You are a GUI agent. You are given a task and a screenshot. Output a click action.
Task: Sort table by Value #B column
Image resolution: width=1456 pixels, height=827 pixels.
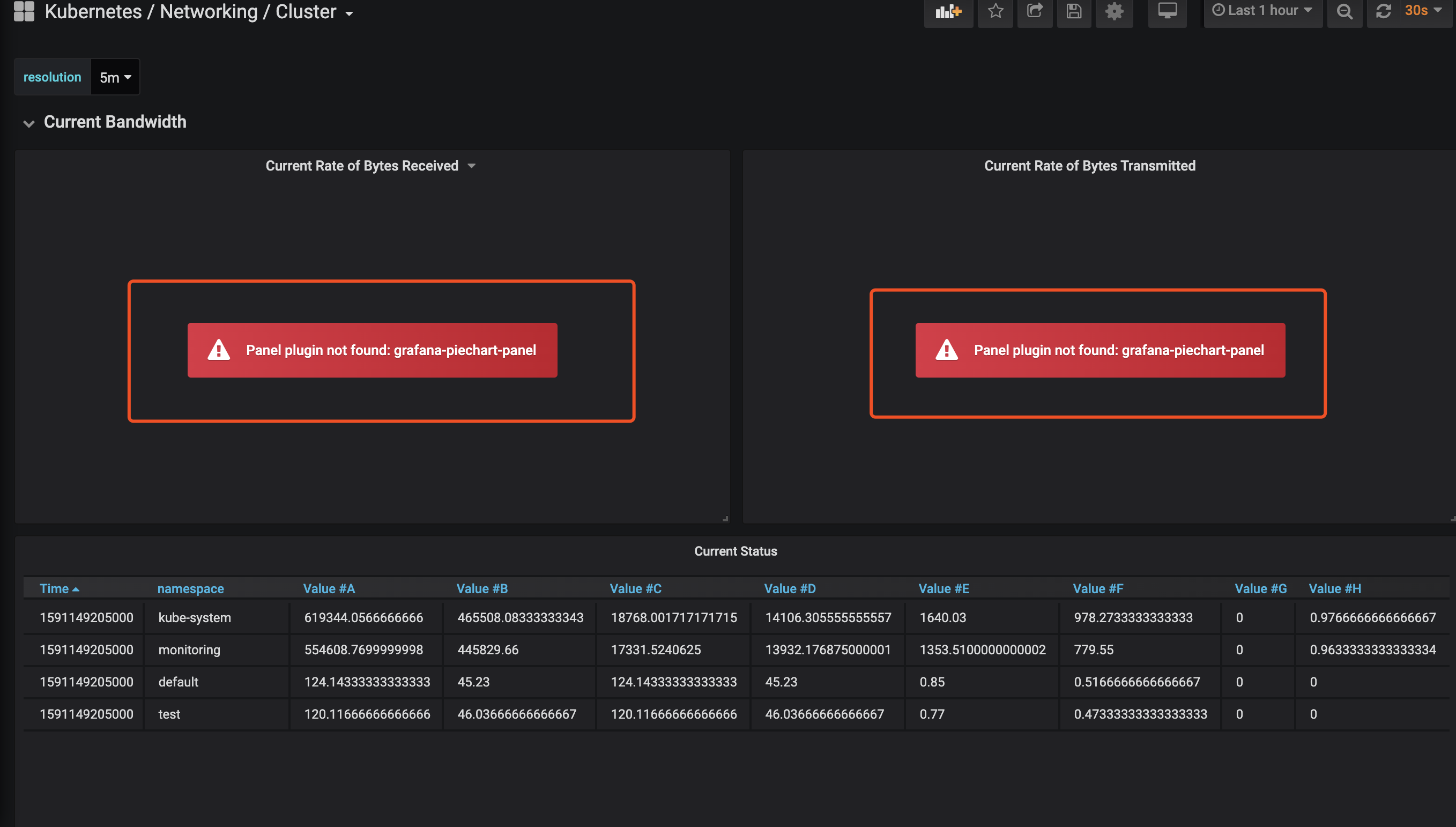(482, 588)
